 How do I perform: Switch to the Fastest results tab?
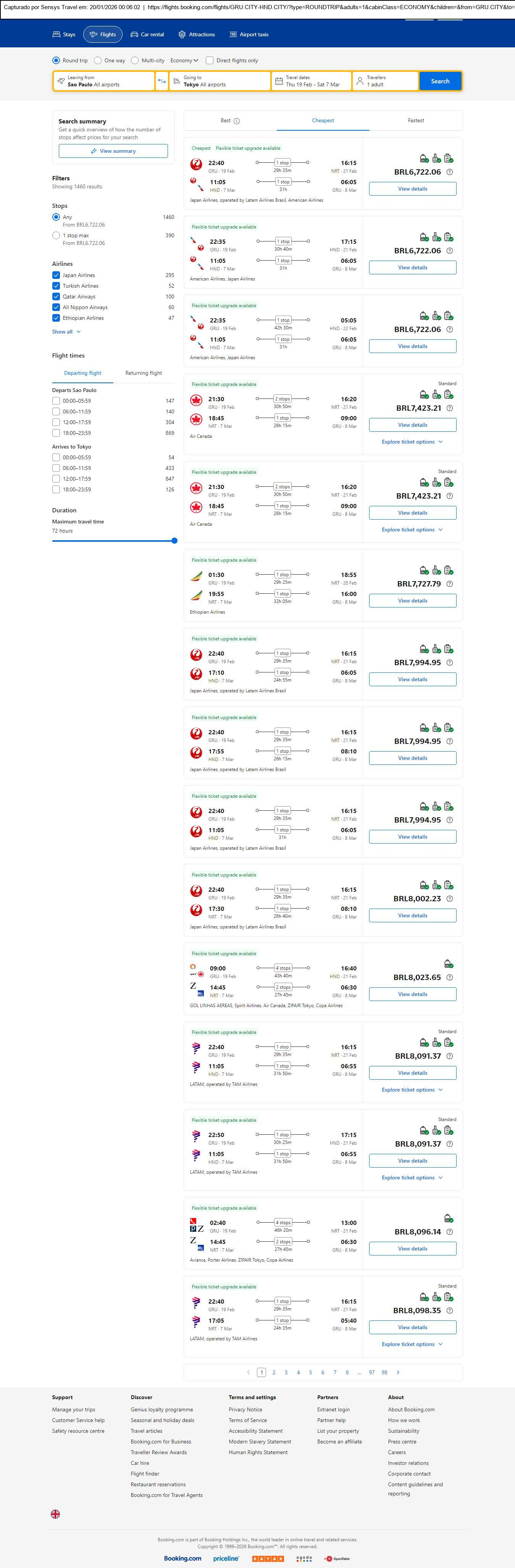pyautogui.click(x=416, y=120)
